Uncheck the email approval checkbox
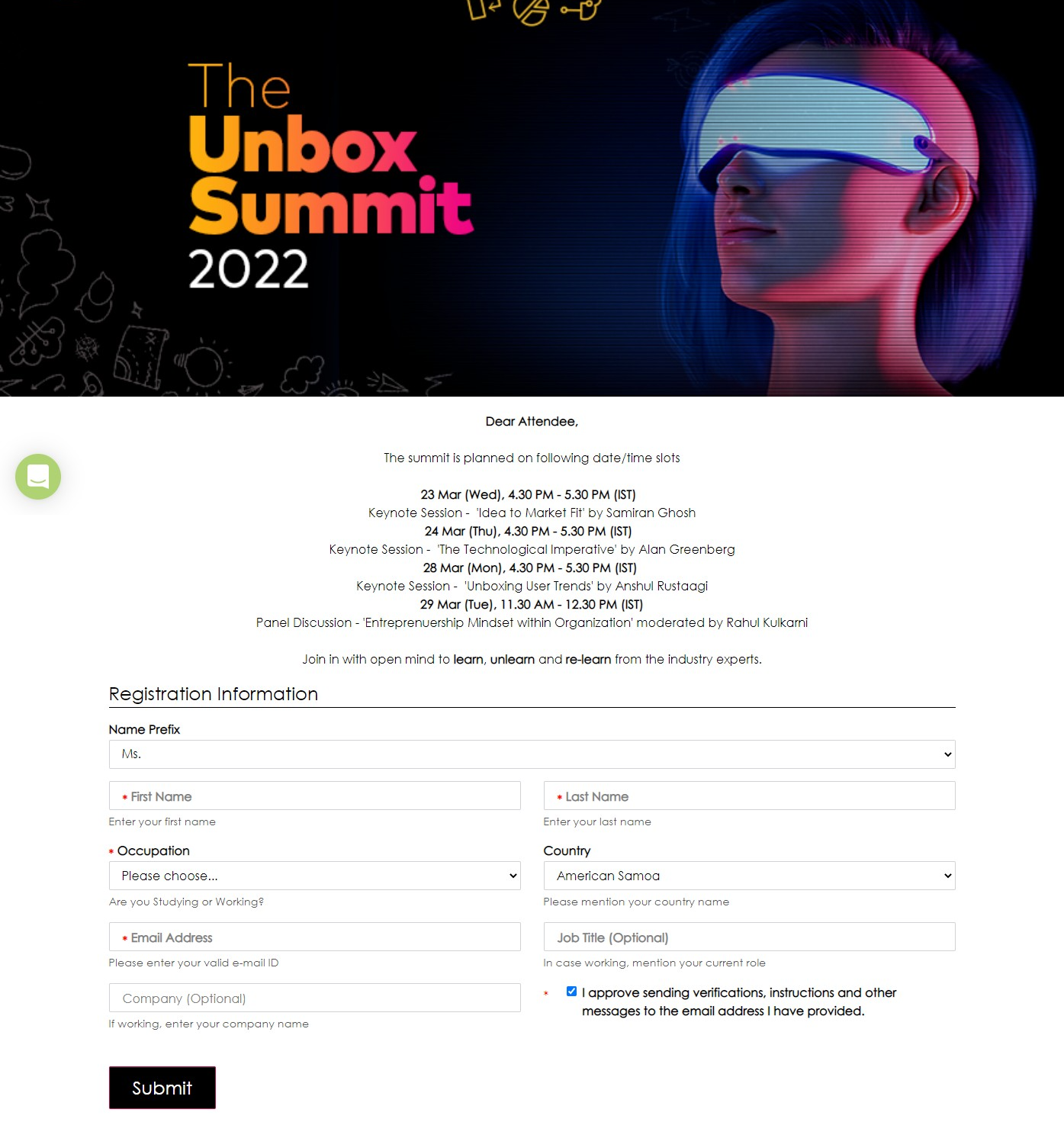1064x1122 pixels. click(571, 992)
